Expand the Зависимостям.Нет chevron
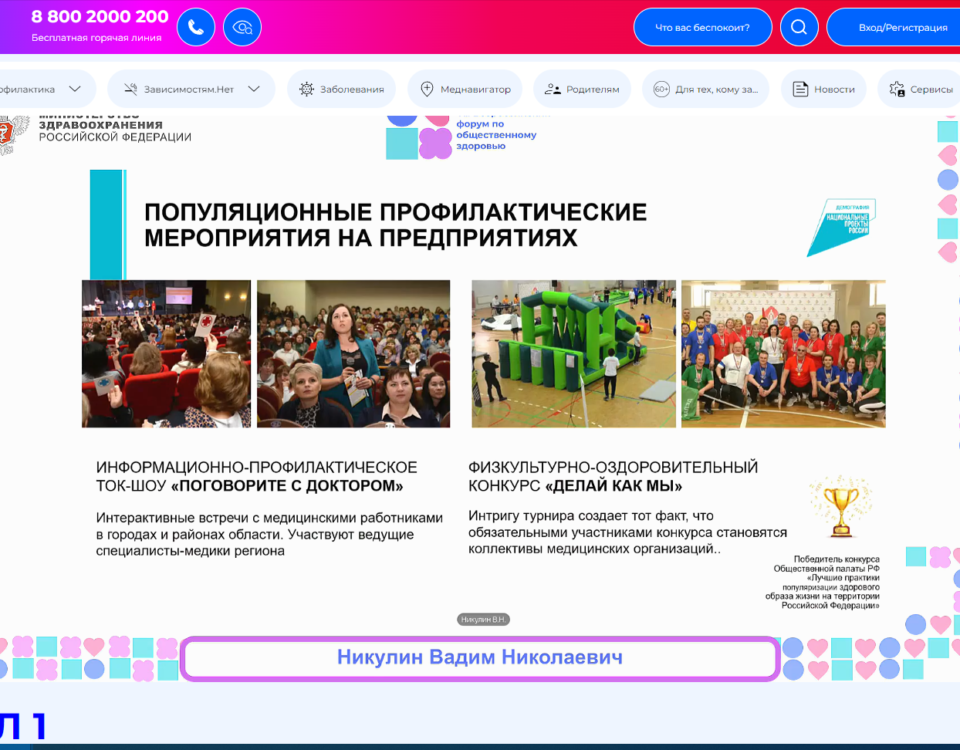The image size is (960, 750). pyautogui.click(x=253, y=89)
